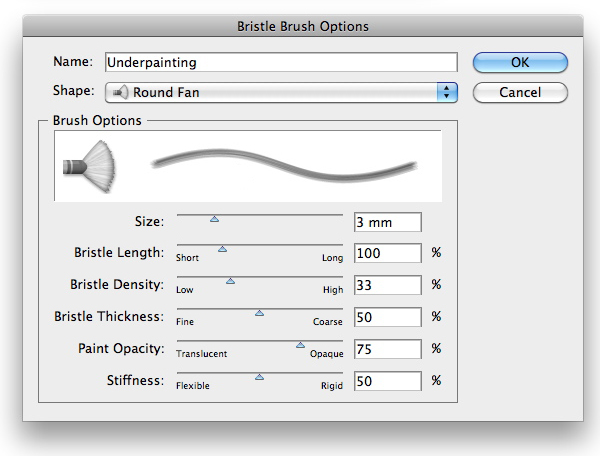This screenshot has height=456, width=600.
Task: Click the Bristle Thickness slider handle
Action: (x=259, y=313)
